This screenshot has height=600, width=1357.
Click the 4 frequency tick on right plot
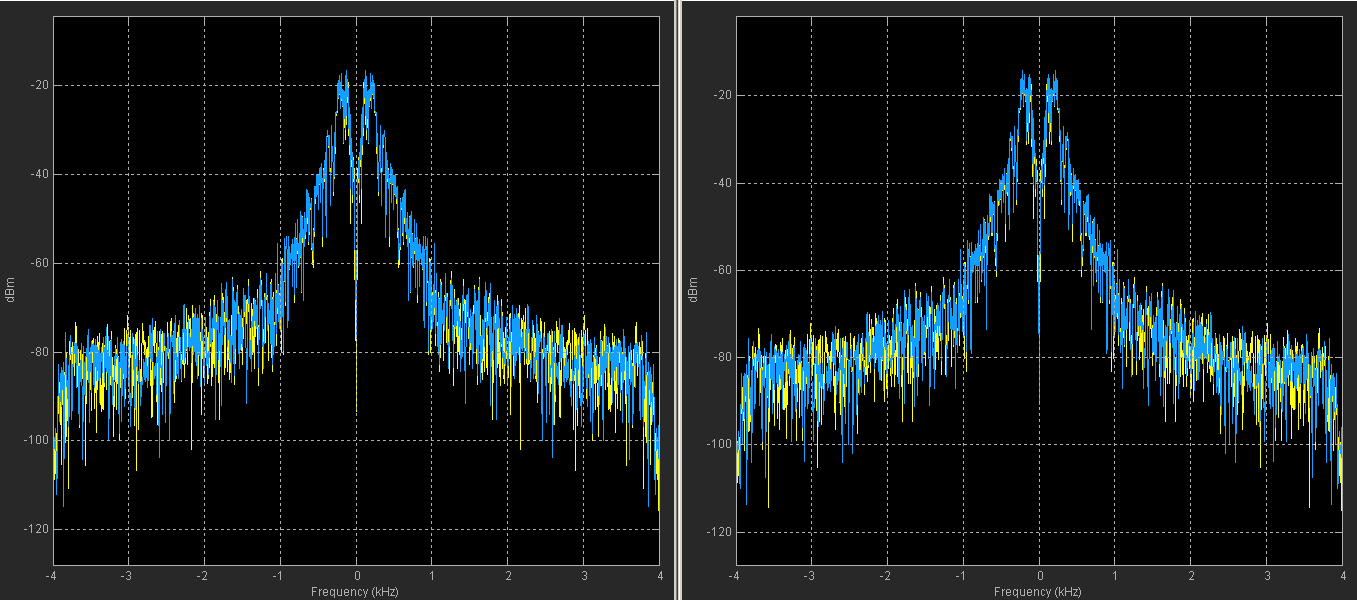coord(1341,577)
